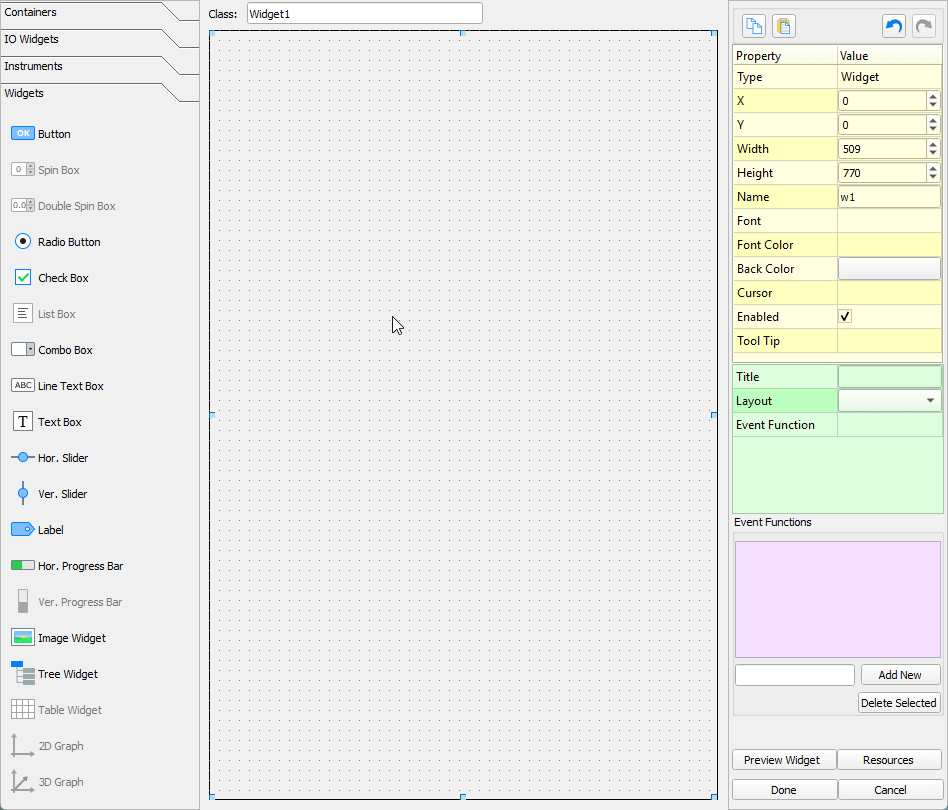Click the Preview Widget button

(784, 759)
